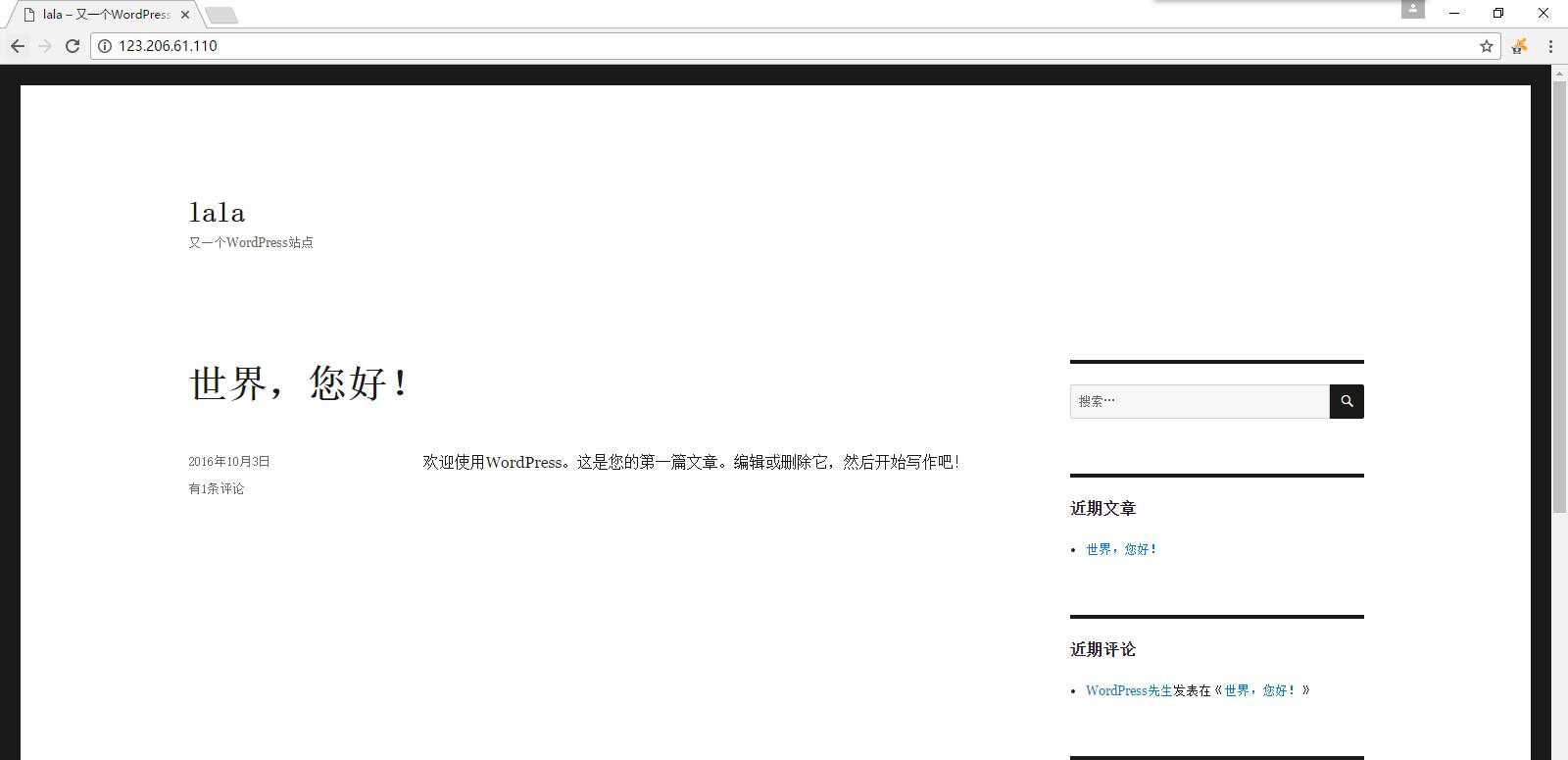This screenshot has height=760, width=1568.
Task: Click the browser forward arrow
Action: [44, 46]
